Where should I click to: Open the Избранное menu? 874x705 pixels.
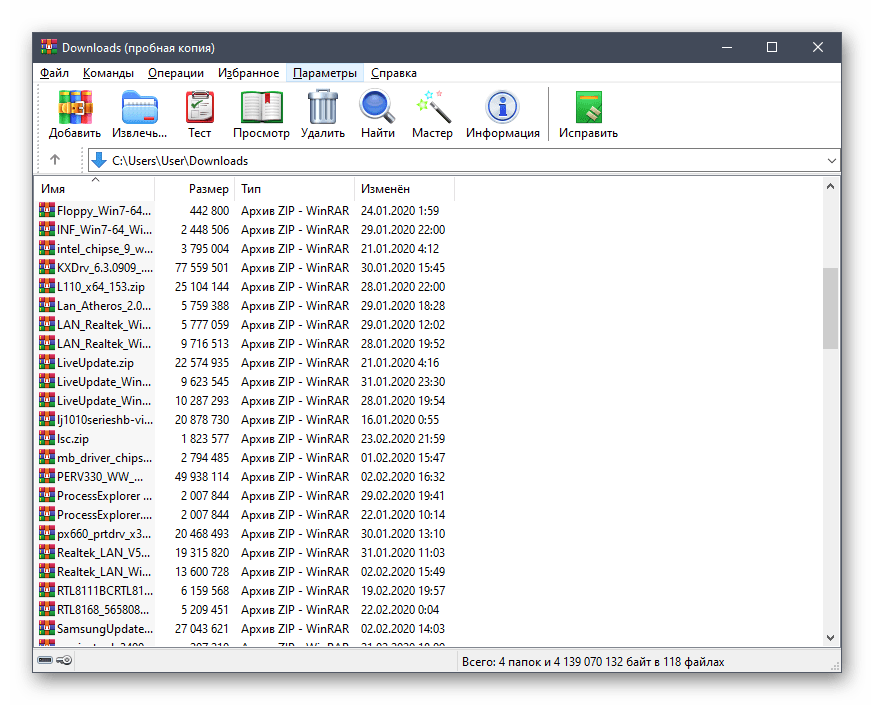[x=249, y=73]
